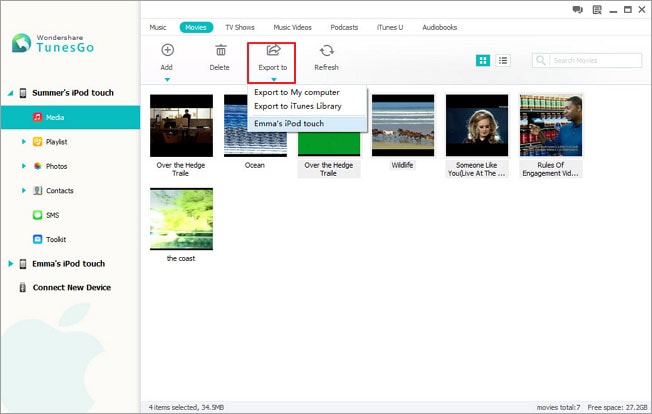Click the search magnifier icon
The height and width of the screenshot is (414, 652).
(x=541, y=61)
